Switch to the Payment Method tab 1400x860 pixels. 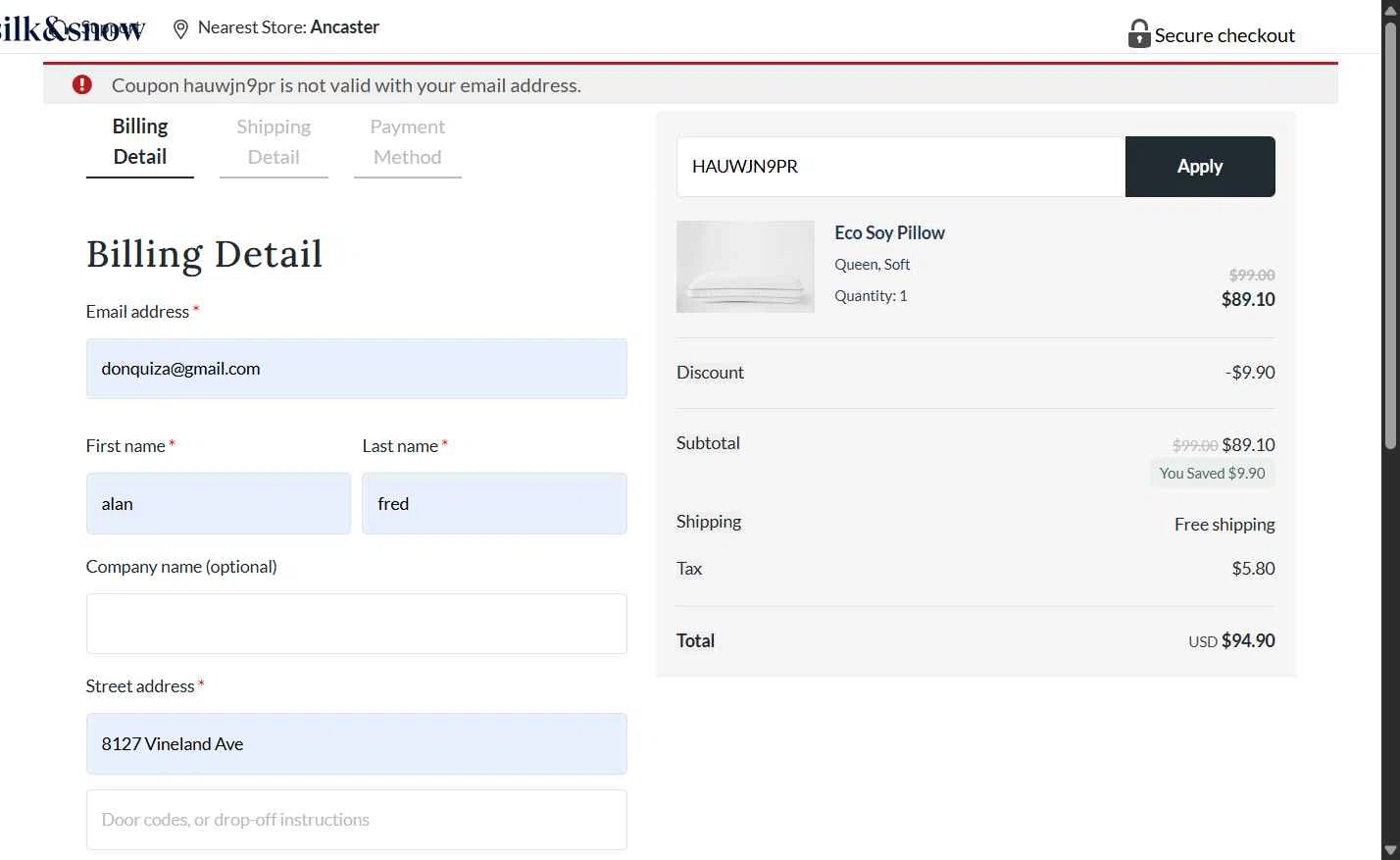[x=408, y=143]
